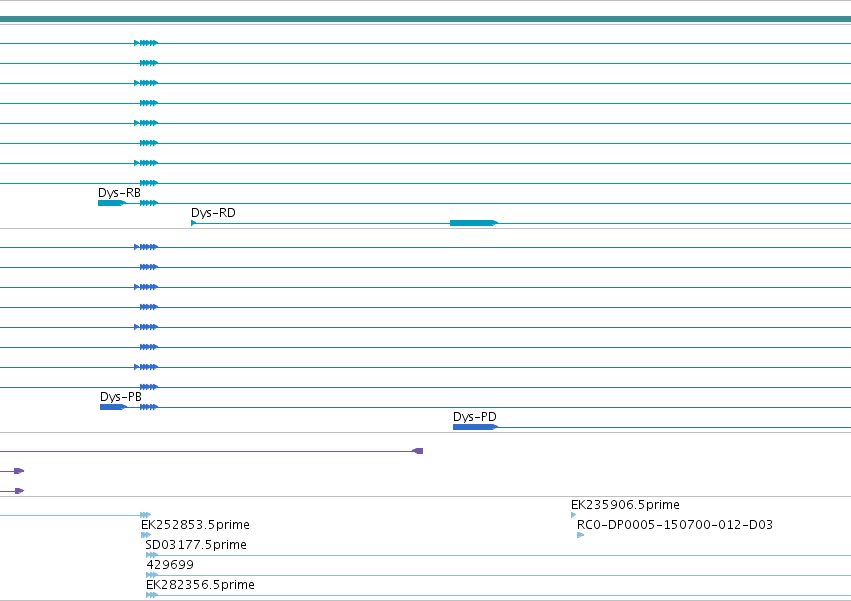Select the purple reverse-strand exon end of long line
This screenshot has width=851, height=601.
pos(417,451)
